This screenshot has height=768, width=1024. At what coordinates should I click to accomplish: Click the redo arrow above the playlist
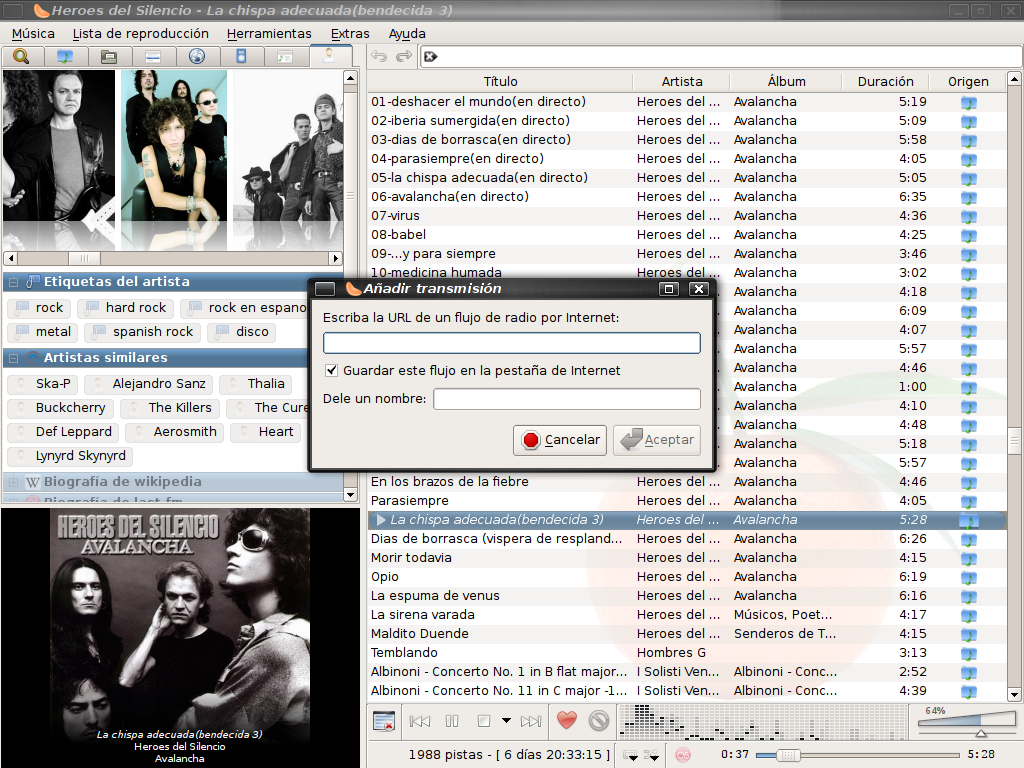(404, 56)
